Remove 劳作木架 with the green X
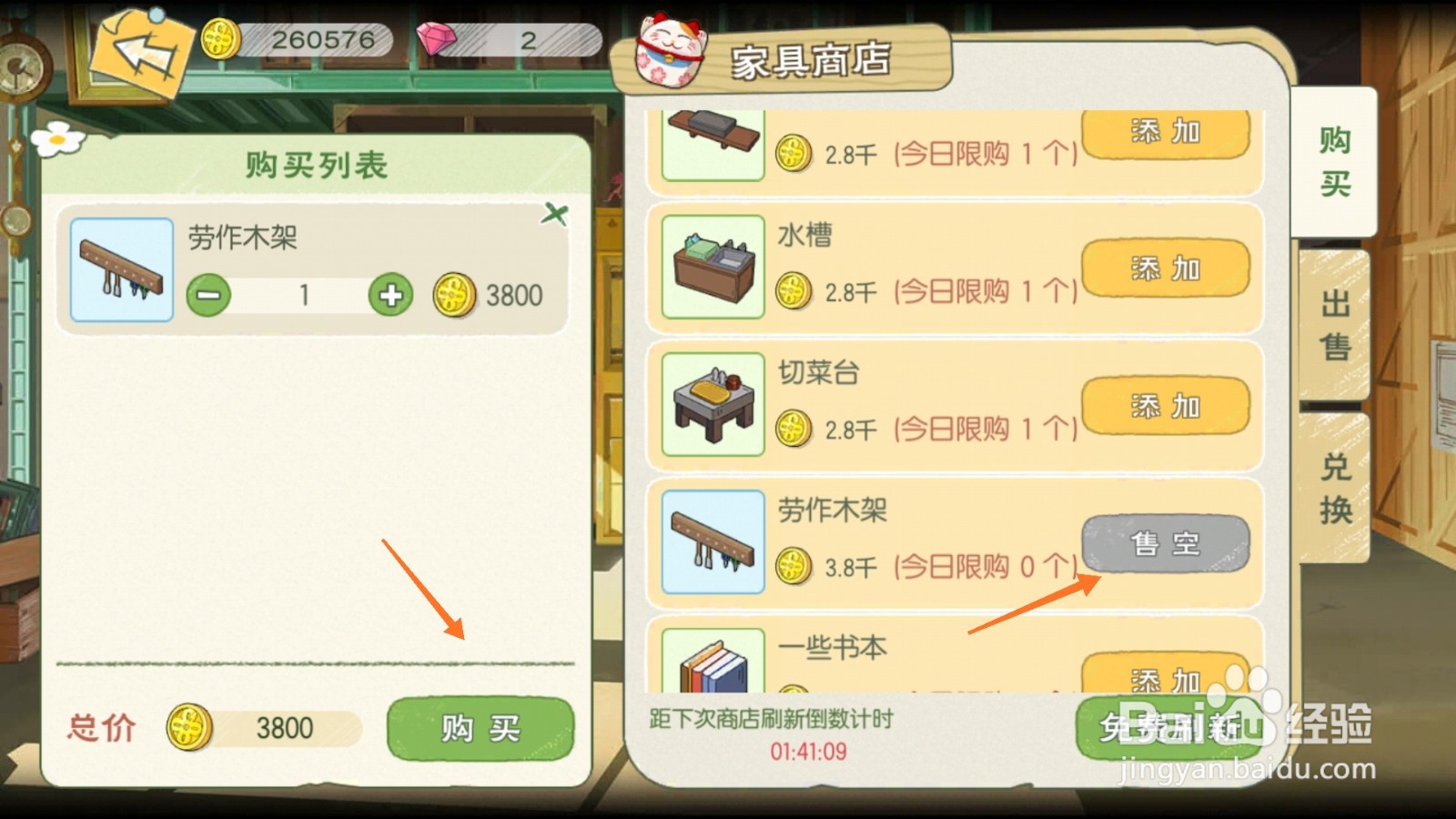The image size is (1456, 819). pos(554,215)
